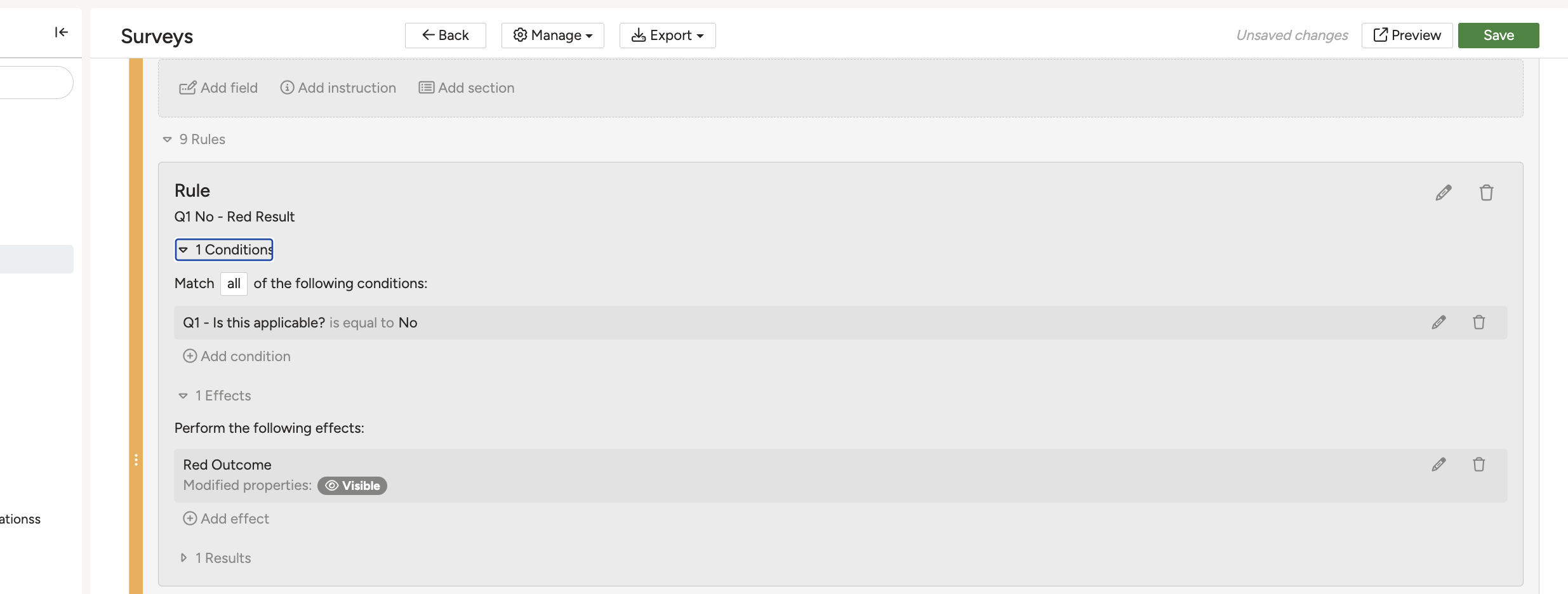Edit the Red Outcome effect
The width and height of the screenshot is (1568, 594).
1438,465
